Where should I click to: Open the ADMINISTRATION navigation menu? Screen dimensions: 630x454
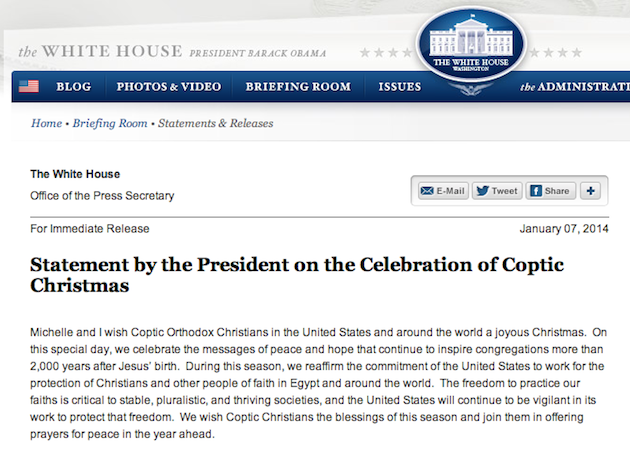[575, 87]
